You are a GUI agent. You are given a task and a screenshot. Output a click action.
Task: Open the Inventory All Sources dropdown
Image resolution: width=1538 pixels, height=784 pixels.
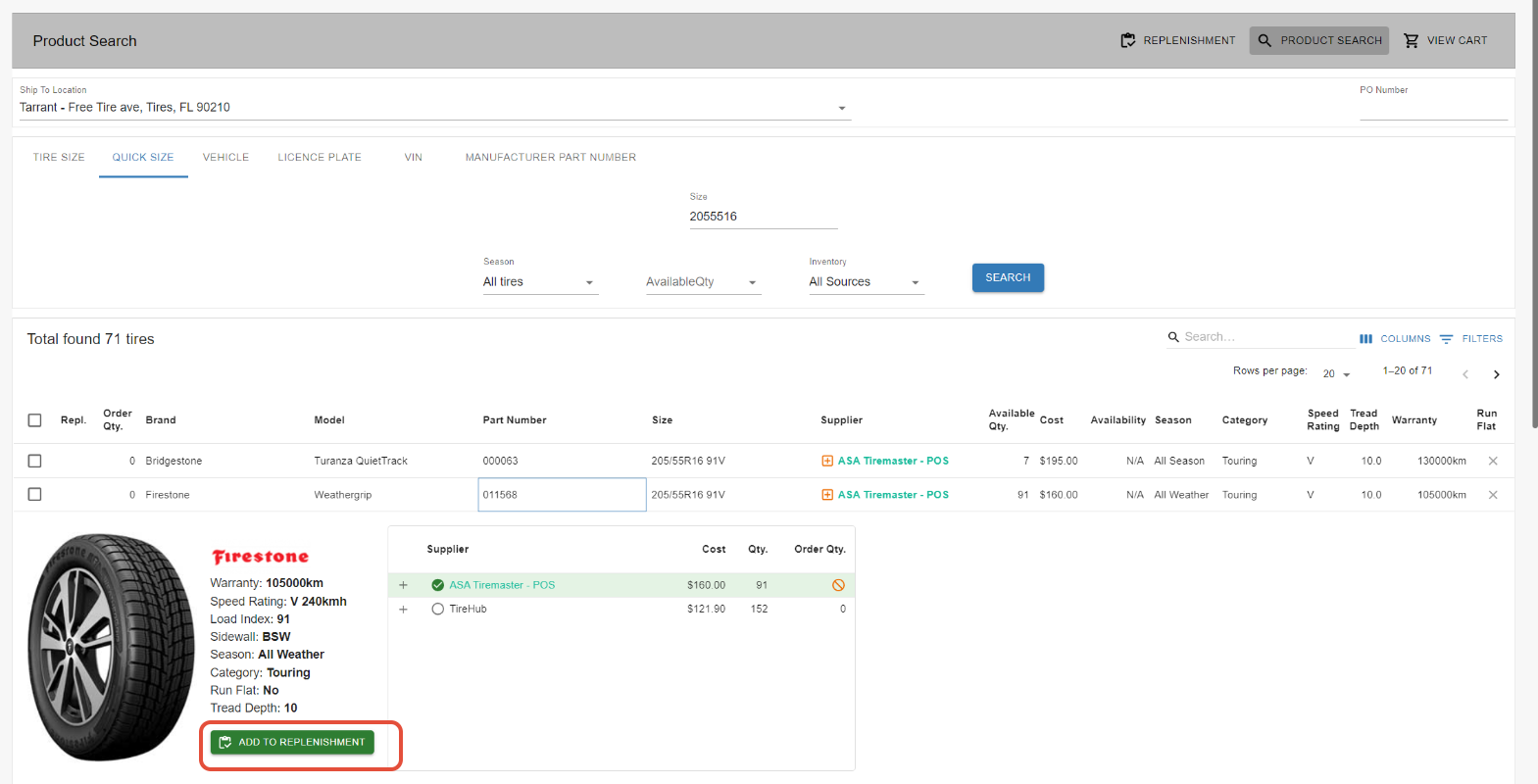pos(867,282)
